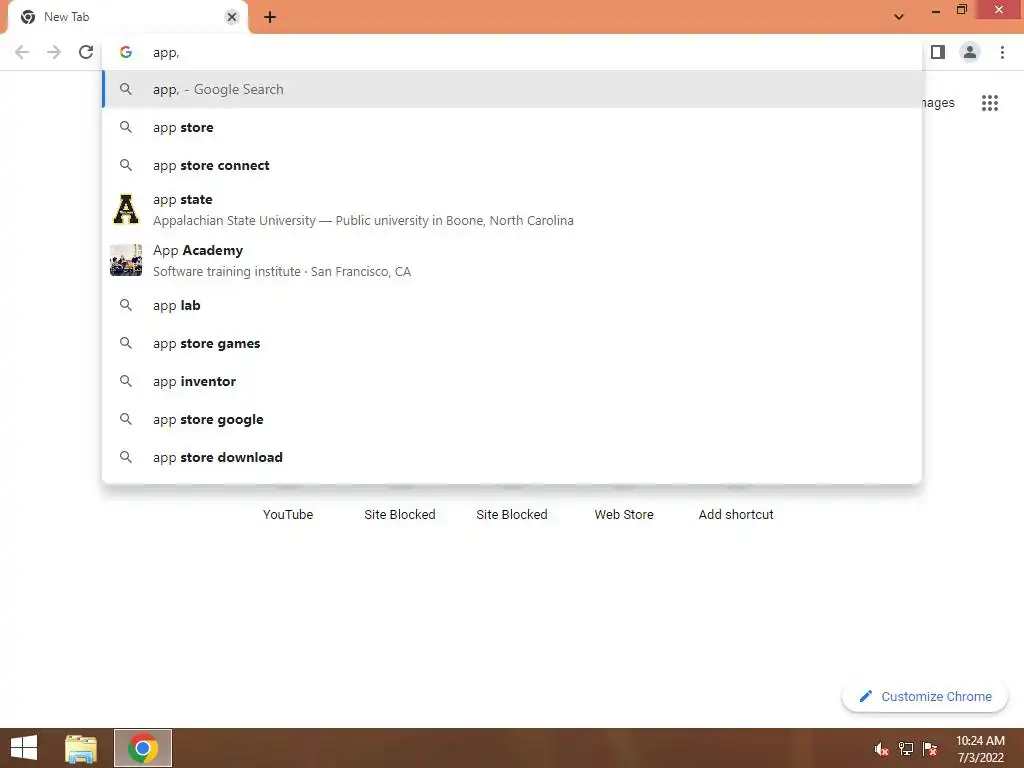The height and width of the screenshot is (768, 1024).
Task: Open File Explorer from the taskbar
Action: click(81, 748)
